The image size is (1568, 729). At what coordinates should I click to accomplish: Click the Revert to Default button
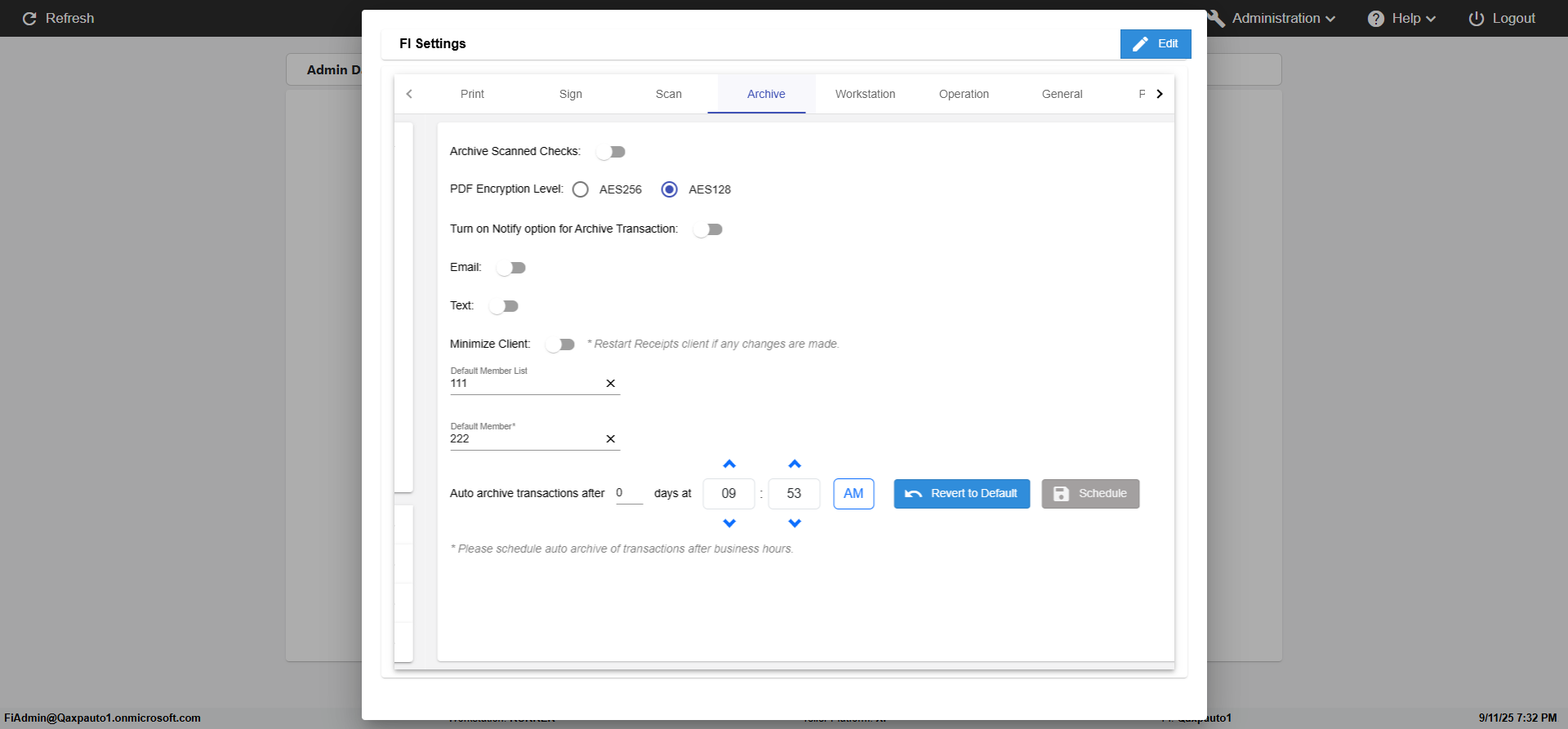point(961,494)
